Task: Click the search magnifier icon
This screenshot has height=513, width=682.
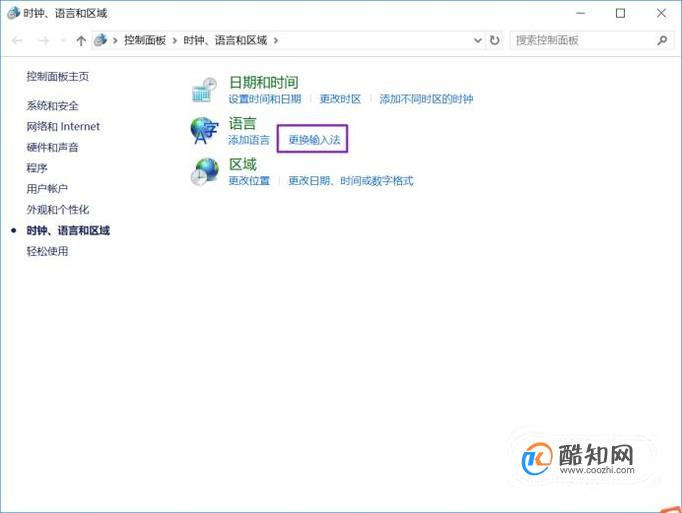Action: point(662,40)
